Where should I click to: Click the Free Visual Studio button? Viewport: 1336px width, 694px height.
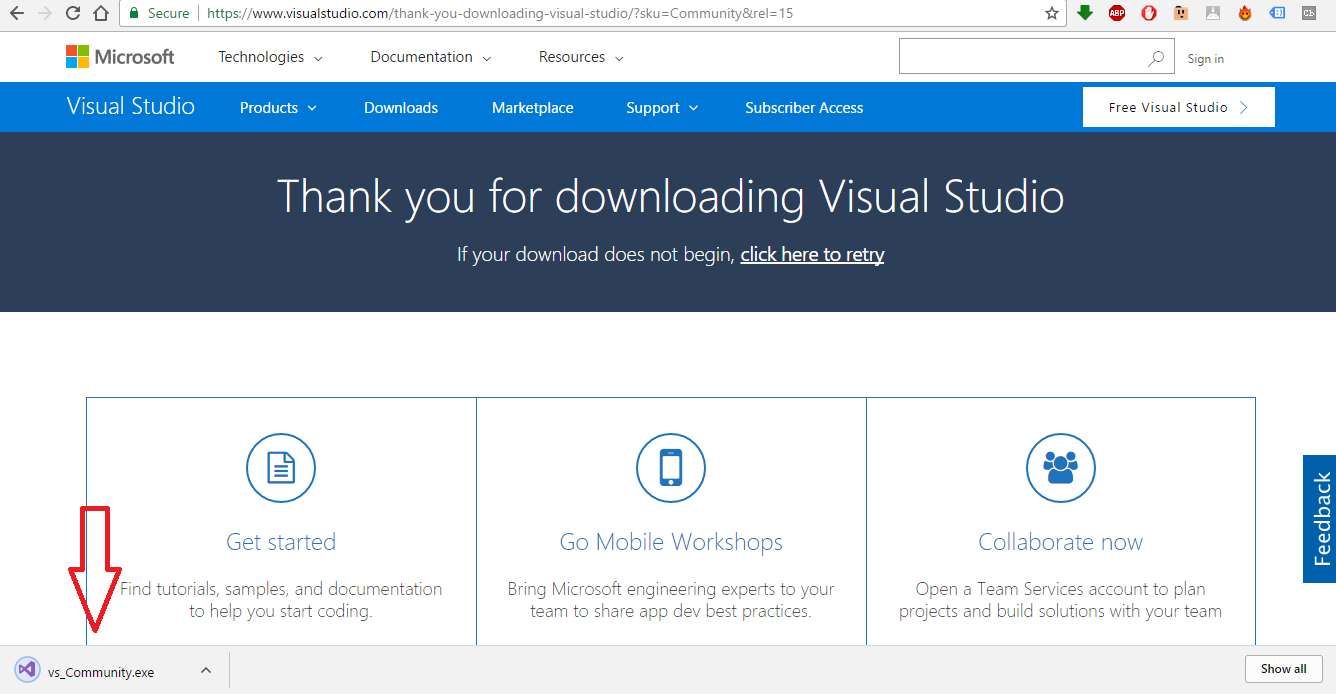tap(1178, 107)
